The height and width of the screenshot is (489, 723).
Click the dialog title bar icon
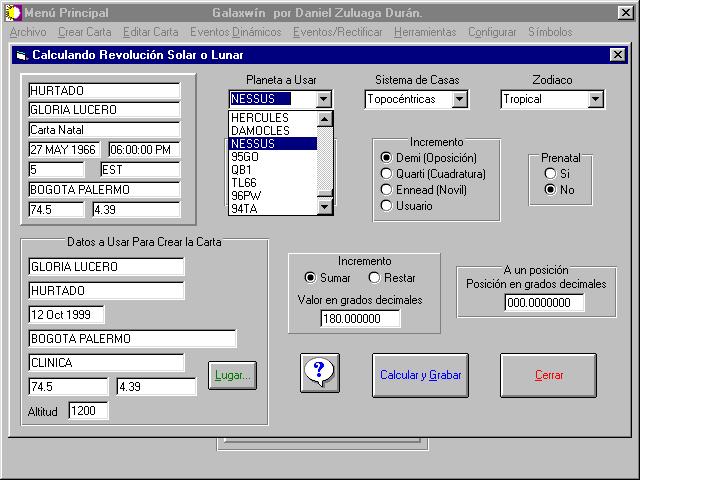point(22,56)
